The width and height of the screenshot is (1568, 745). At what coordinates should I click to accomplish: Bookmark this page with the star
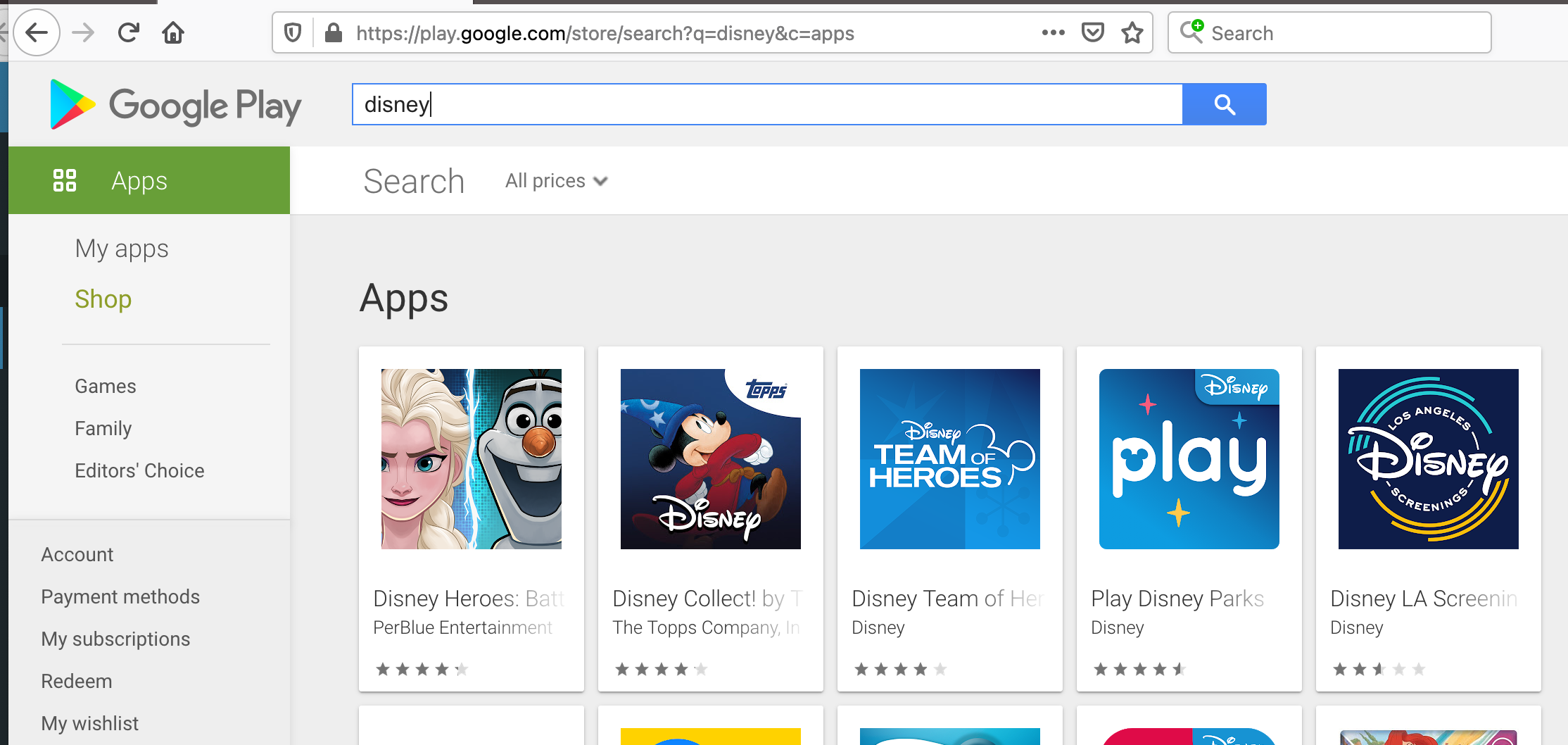click(x=1132, y=32)
